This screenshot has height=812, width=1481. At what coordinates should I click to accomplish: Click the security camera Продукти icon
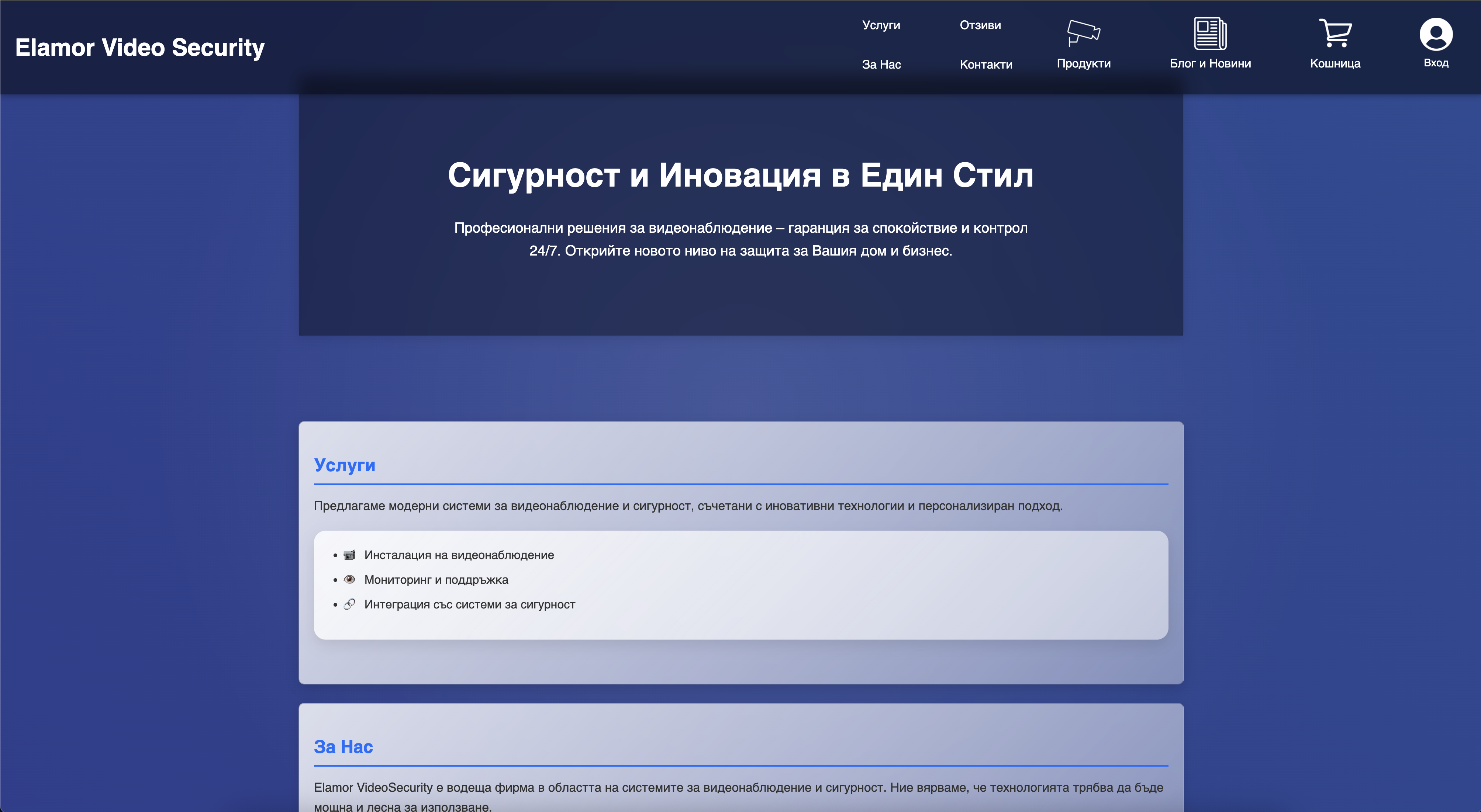pos(1083,32)
